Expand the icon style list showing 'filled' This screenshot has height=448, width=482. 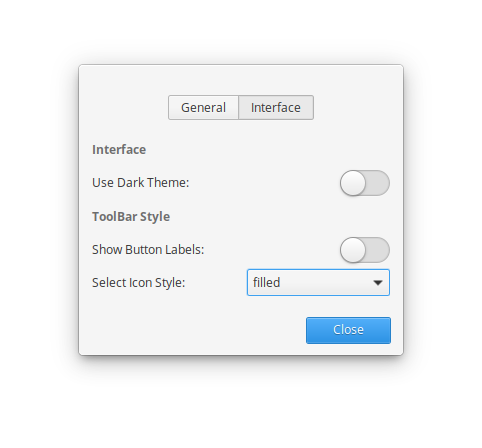click(318, 282)
